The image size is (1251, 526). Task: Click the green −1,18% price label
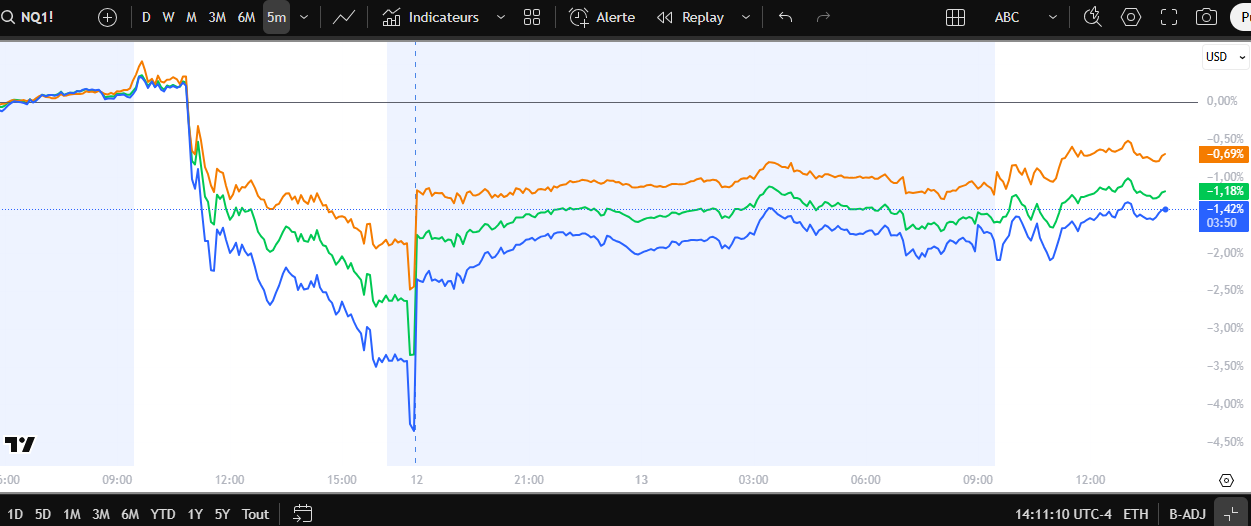1224,191
